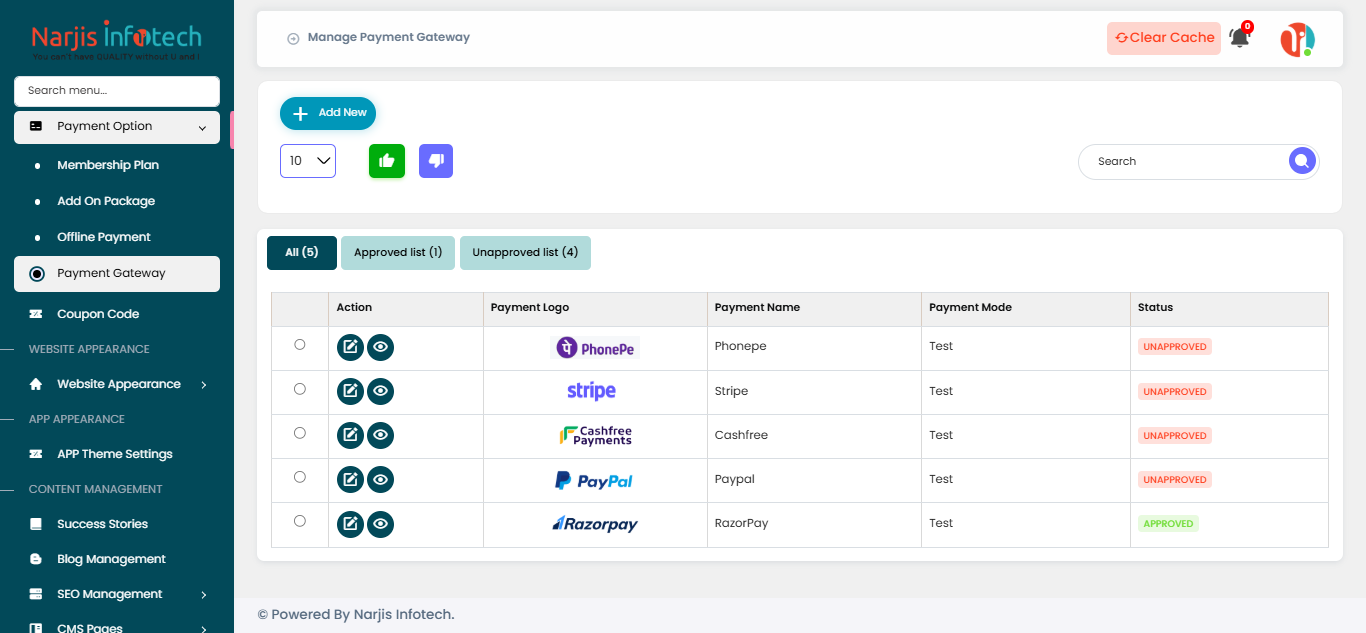Click the edit icon for Stripe row
1366x633 pixels.
[350, 391]
